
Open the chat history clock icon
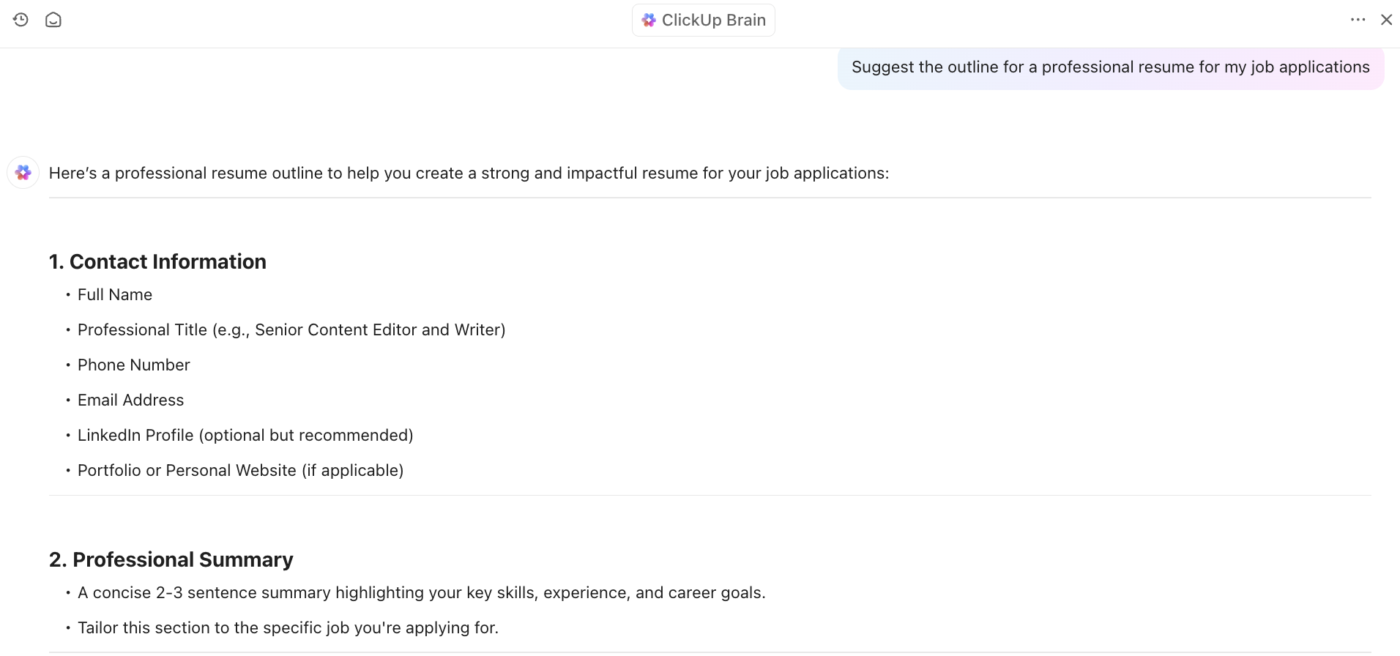point(21,20)
